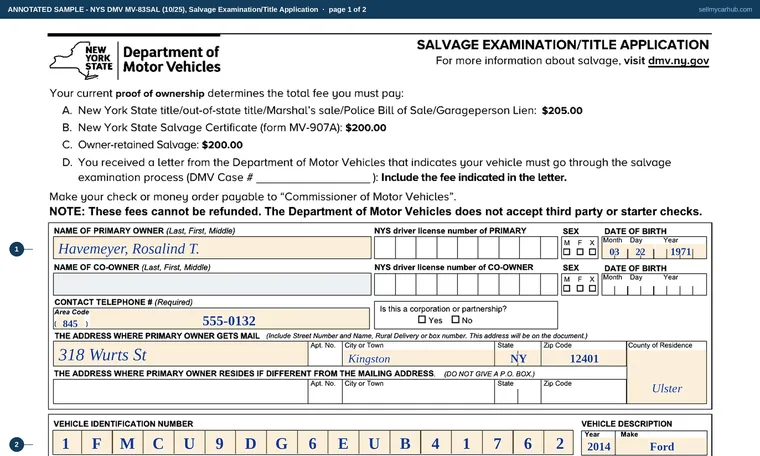
Task: Click the 'page 1 of 2' indicator
Action: 348,9
